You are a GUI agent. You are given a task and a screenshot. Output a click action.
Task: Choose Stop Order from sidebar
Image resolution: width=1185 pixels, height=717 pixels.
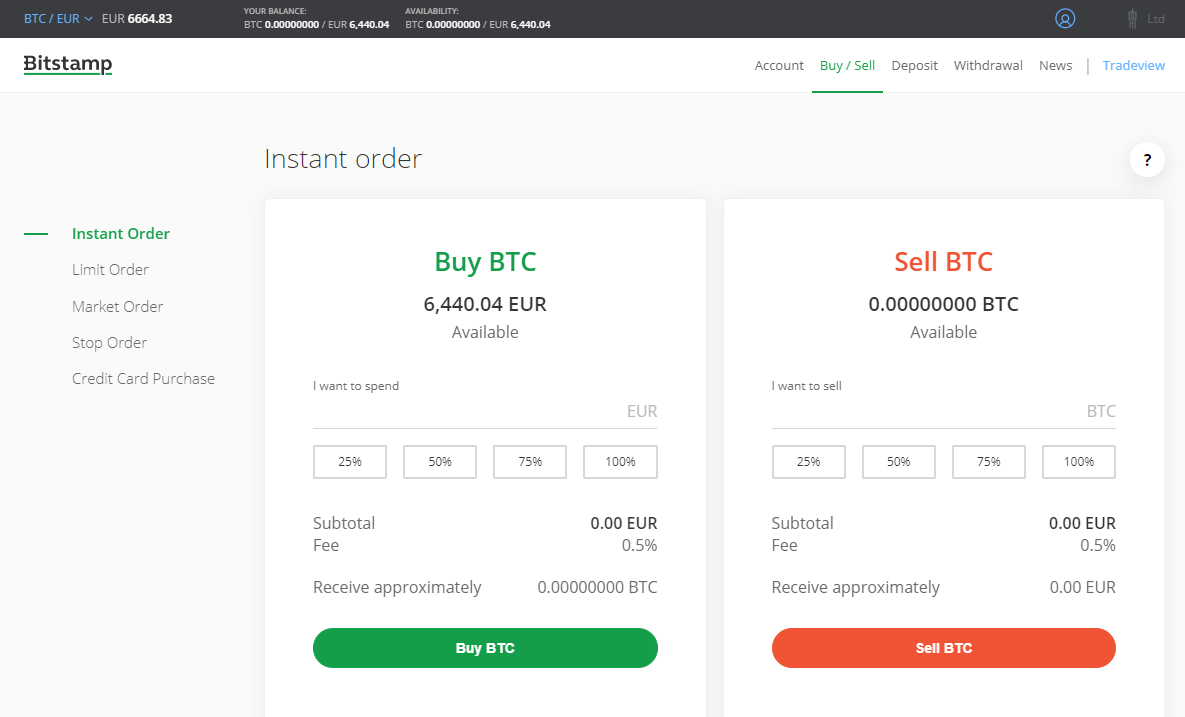(109, 342)
